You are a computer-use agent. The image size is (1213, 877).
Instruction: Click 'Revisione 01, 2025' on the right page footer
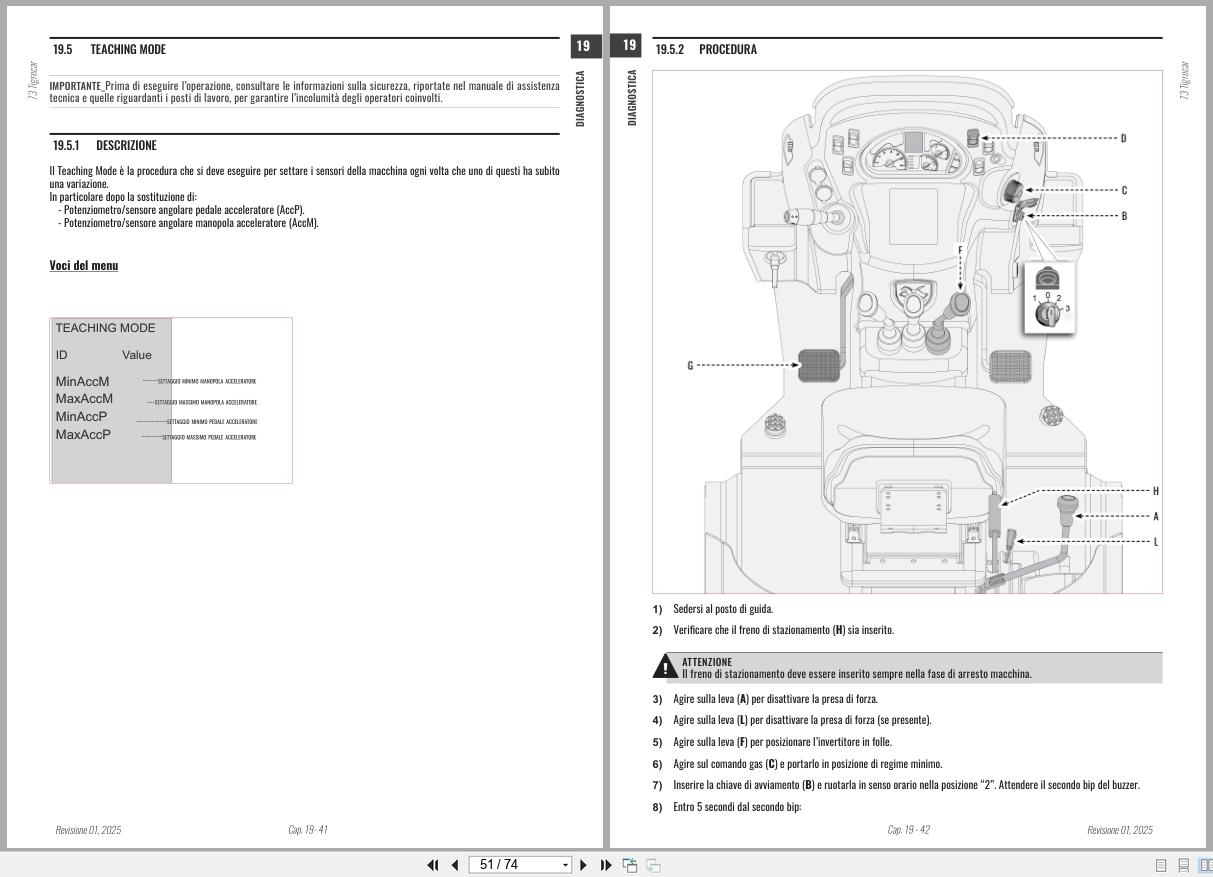(1120, 830)
